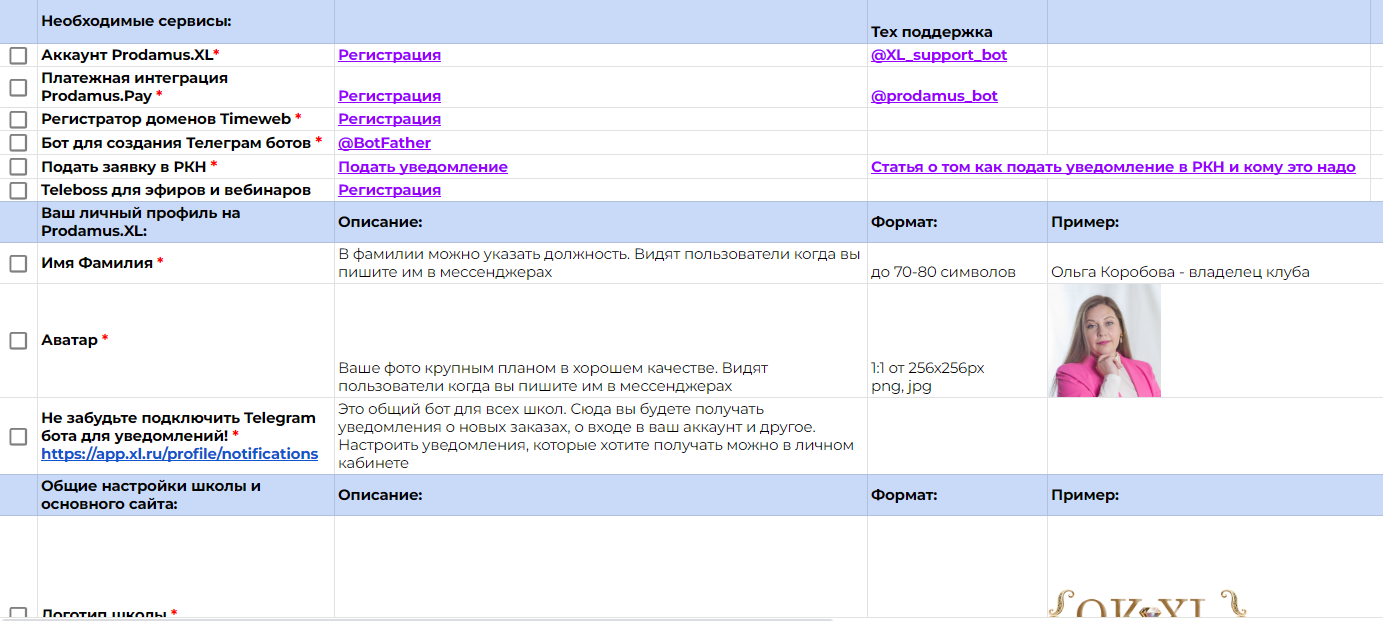Open the @XL_support_bot support link

pyautogui.click(x=939, y=55)
